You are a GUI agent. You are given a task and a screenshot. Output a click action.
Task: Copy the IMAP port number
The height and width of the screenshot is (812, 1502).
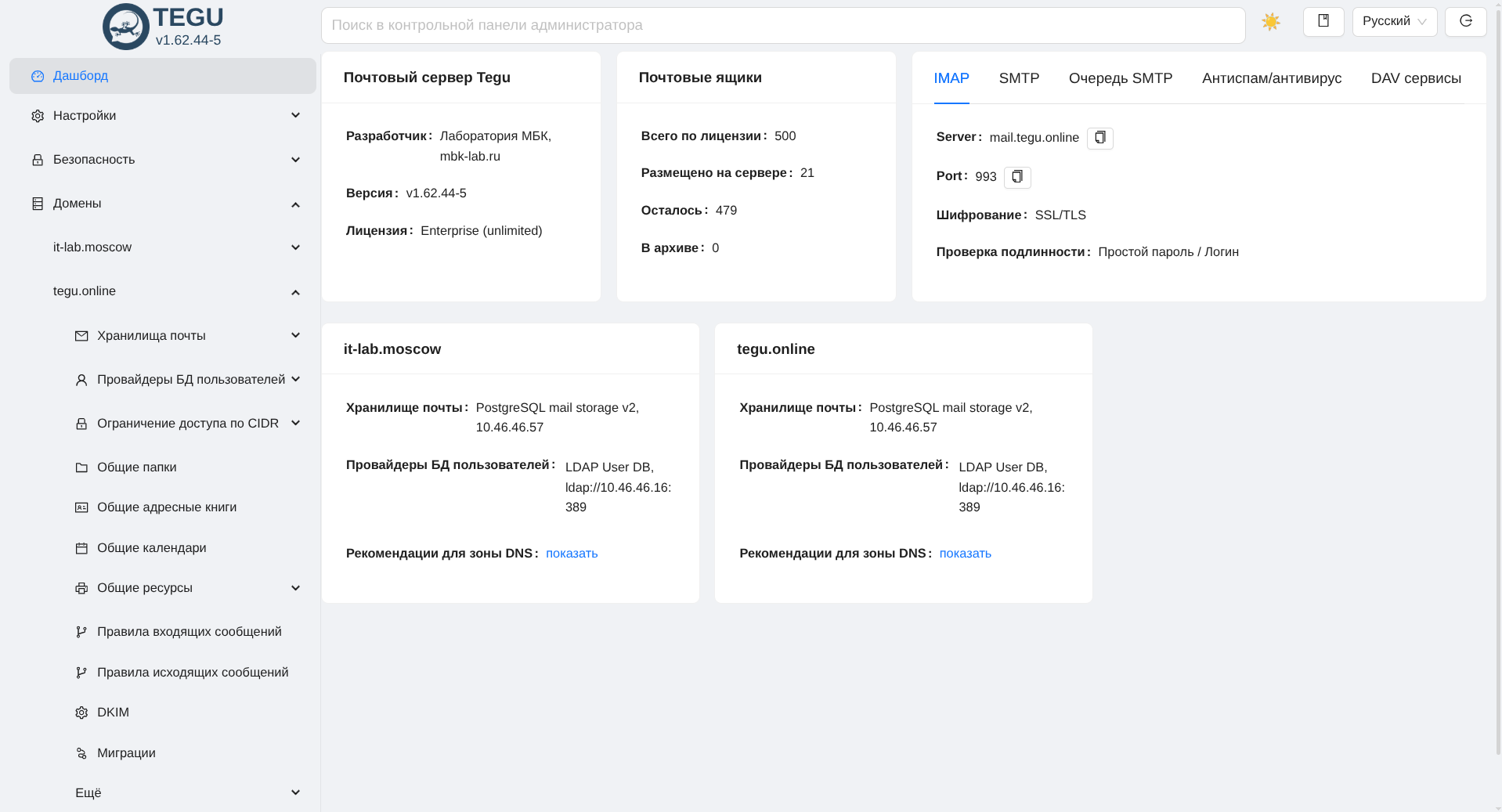(1016, 177)
